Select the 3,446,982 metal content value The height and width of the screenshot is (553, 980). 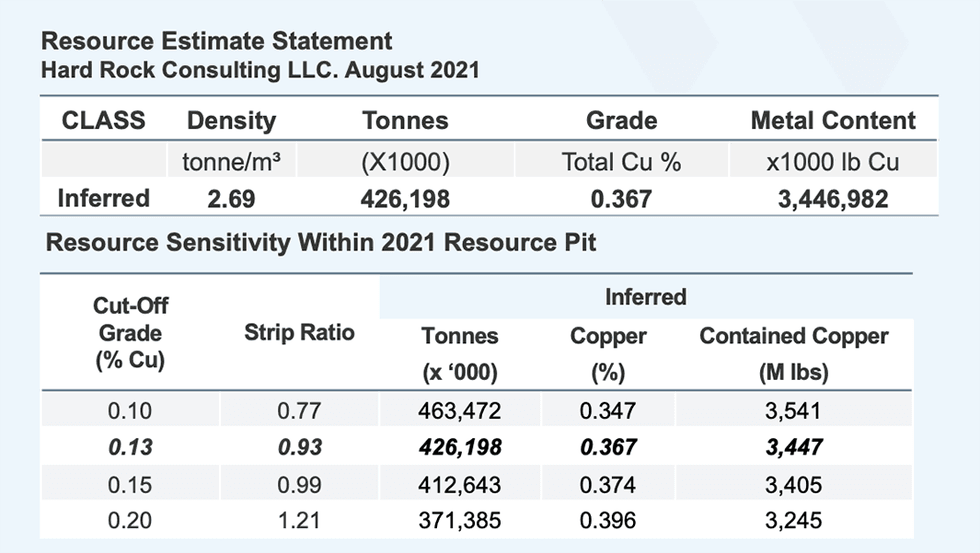832,199
